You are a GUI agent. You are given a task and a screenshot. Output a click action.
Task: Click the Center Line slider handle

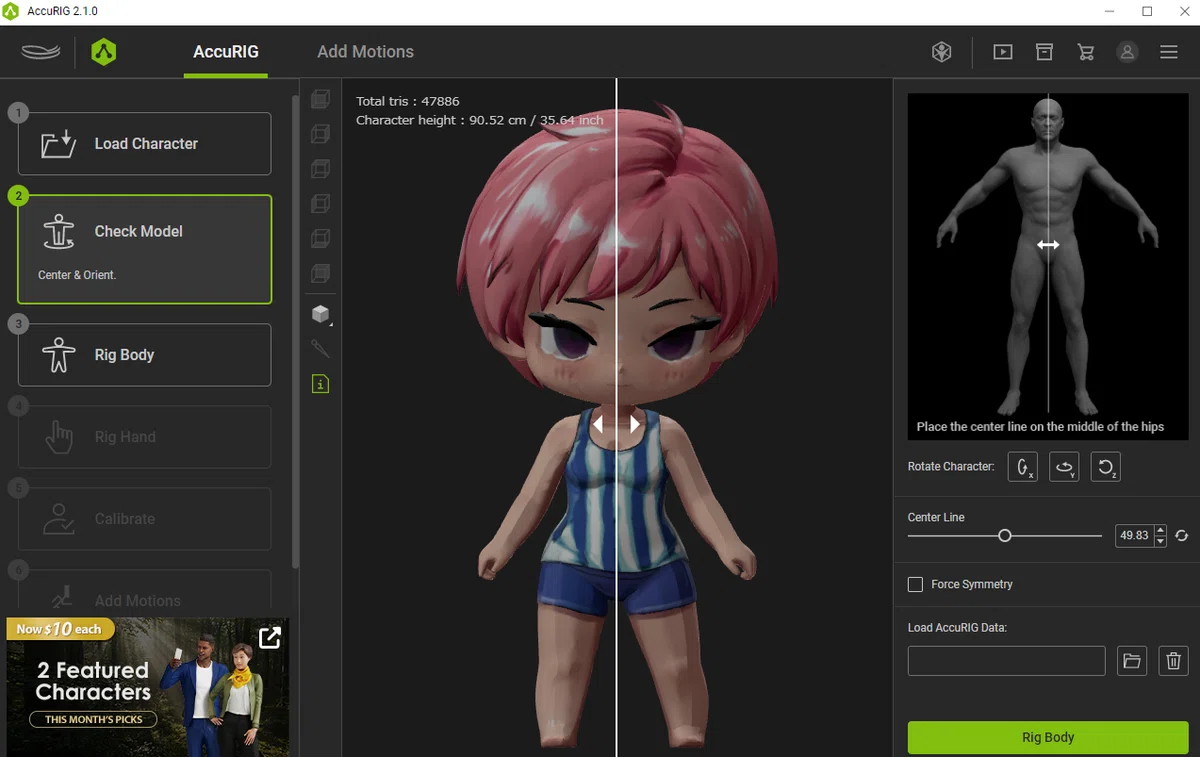click(x=1005, y=536)
